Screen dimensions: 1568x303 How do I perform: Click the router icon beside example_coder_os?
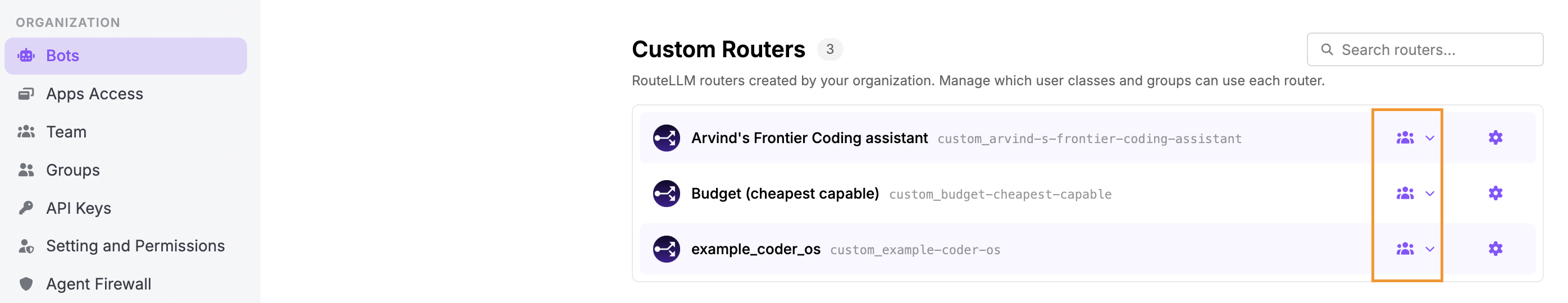click(666, 249)
